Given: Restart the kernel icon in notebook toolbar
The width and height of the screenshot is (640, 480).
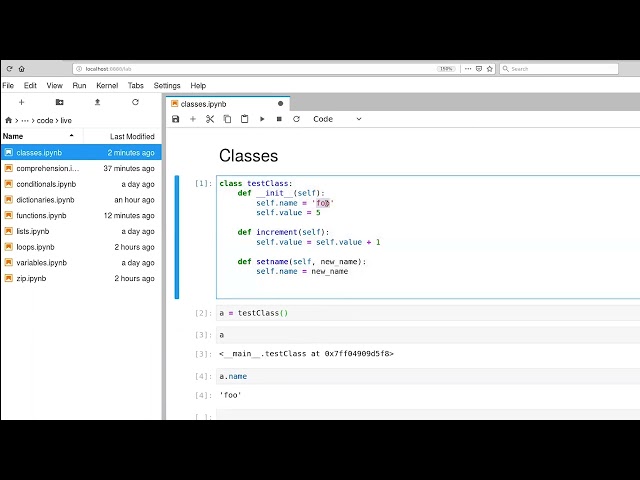Looking at the screenshot, I should coord(296,119).
